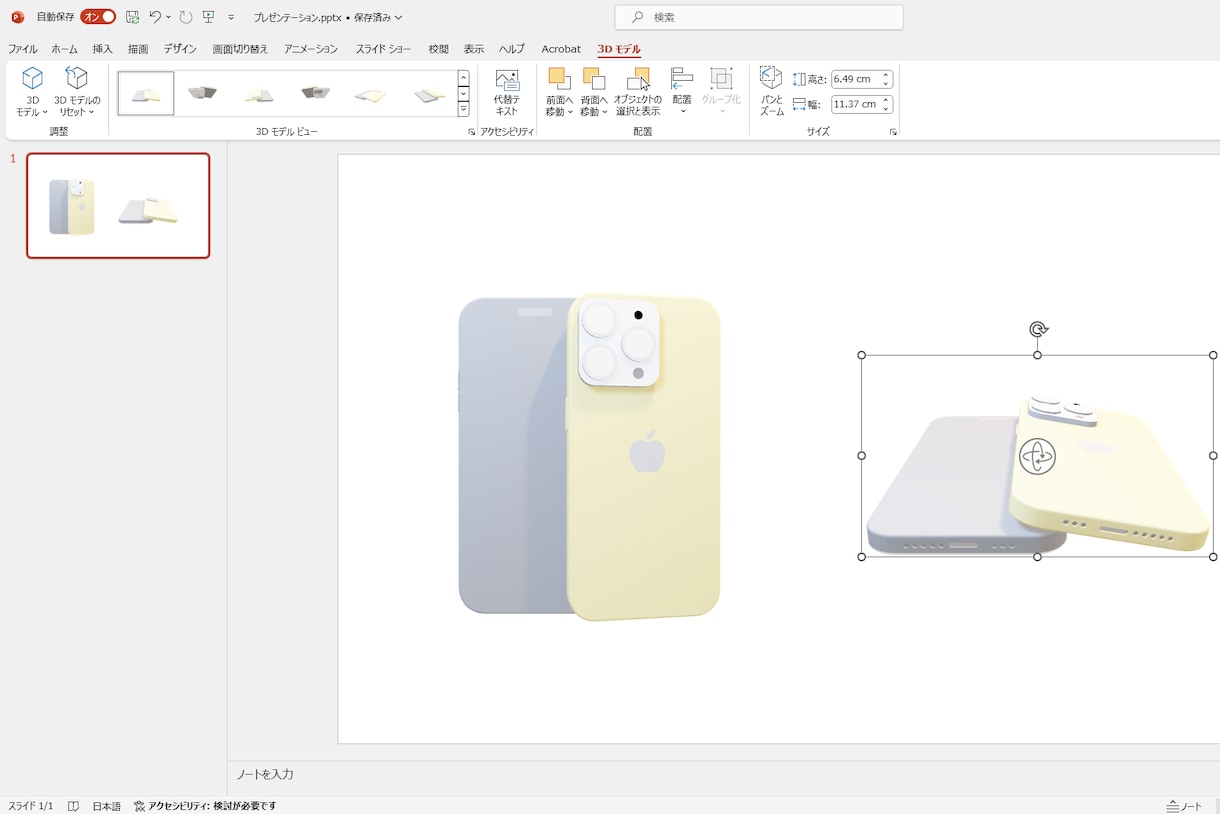This screenshot has width=1220, height=814.
Task: Start slideshow from beginning icon
Action: [x=209, y=17]
